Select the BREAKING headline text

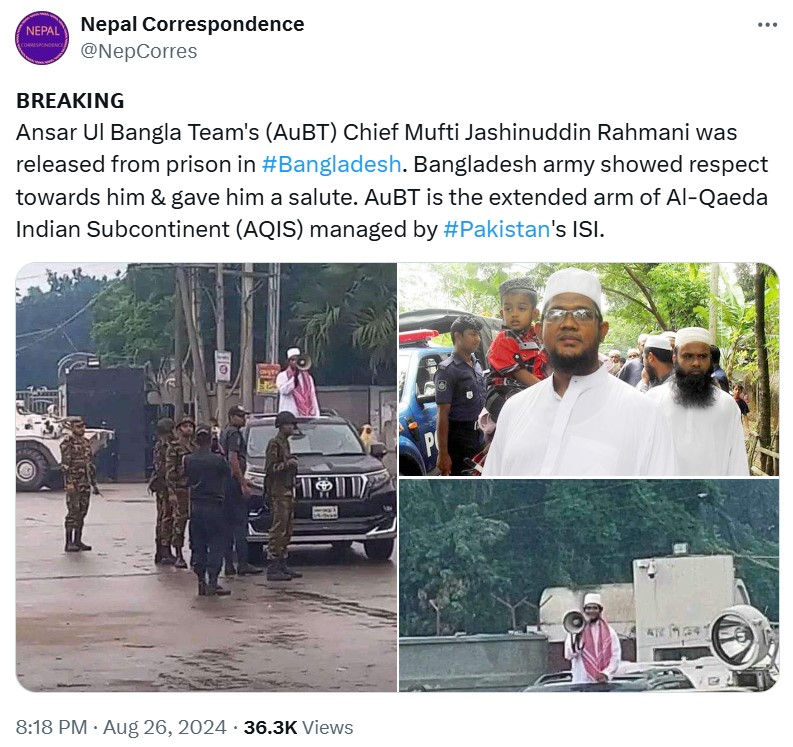click(70, 101)
